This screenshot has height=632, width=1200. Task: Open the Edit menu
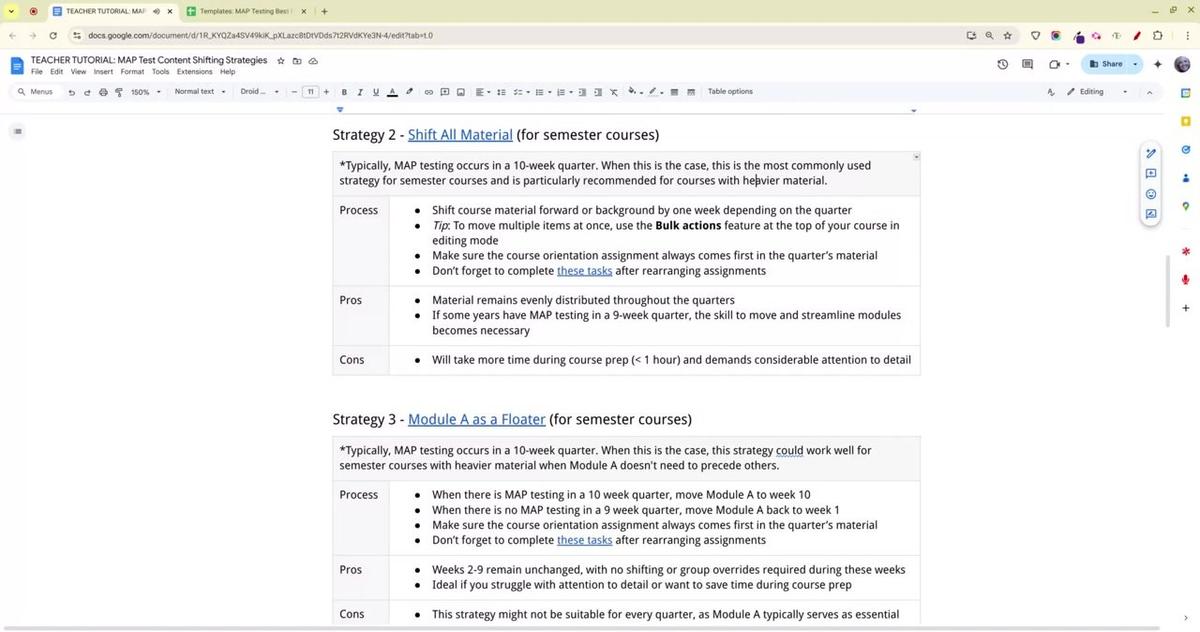[56, 72]
